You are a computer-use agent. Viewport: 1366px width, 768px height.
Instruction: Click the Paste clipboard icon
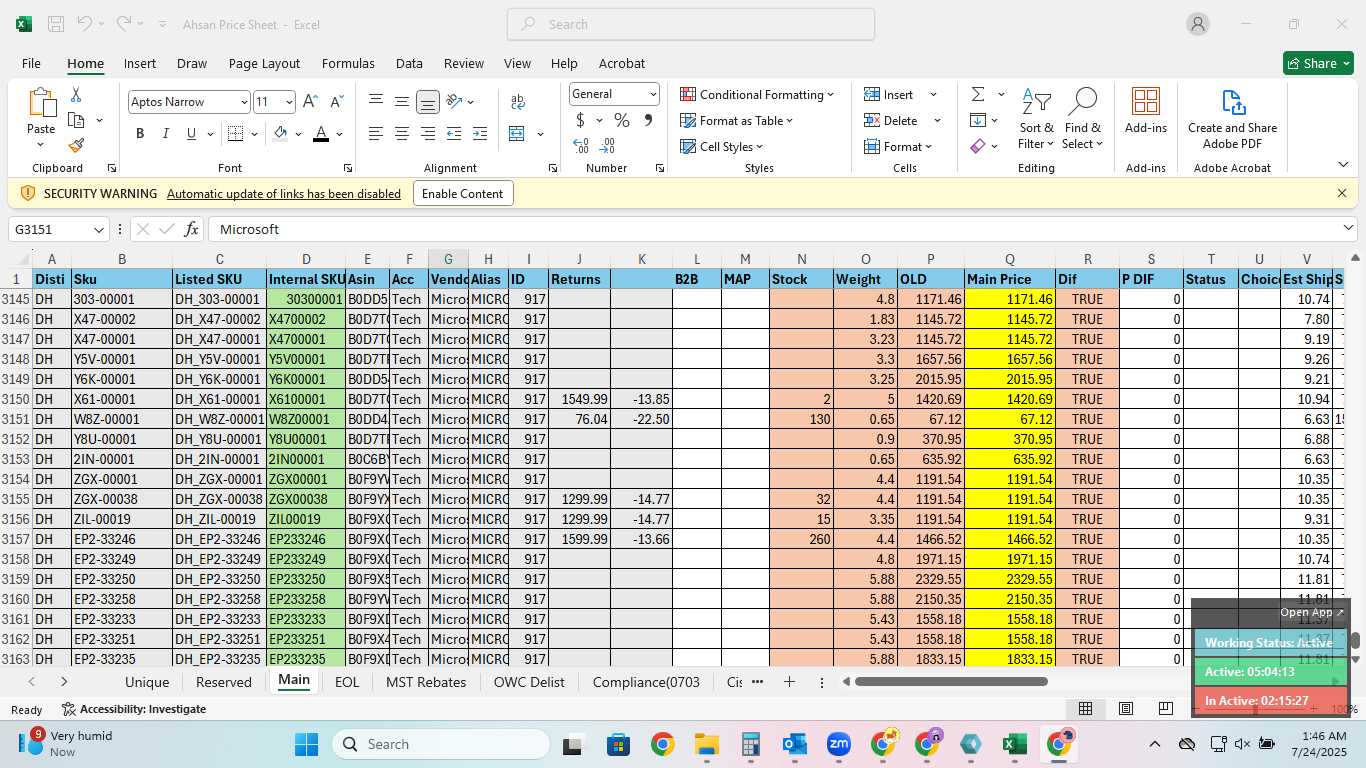[41, 103]
